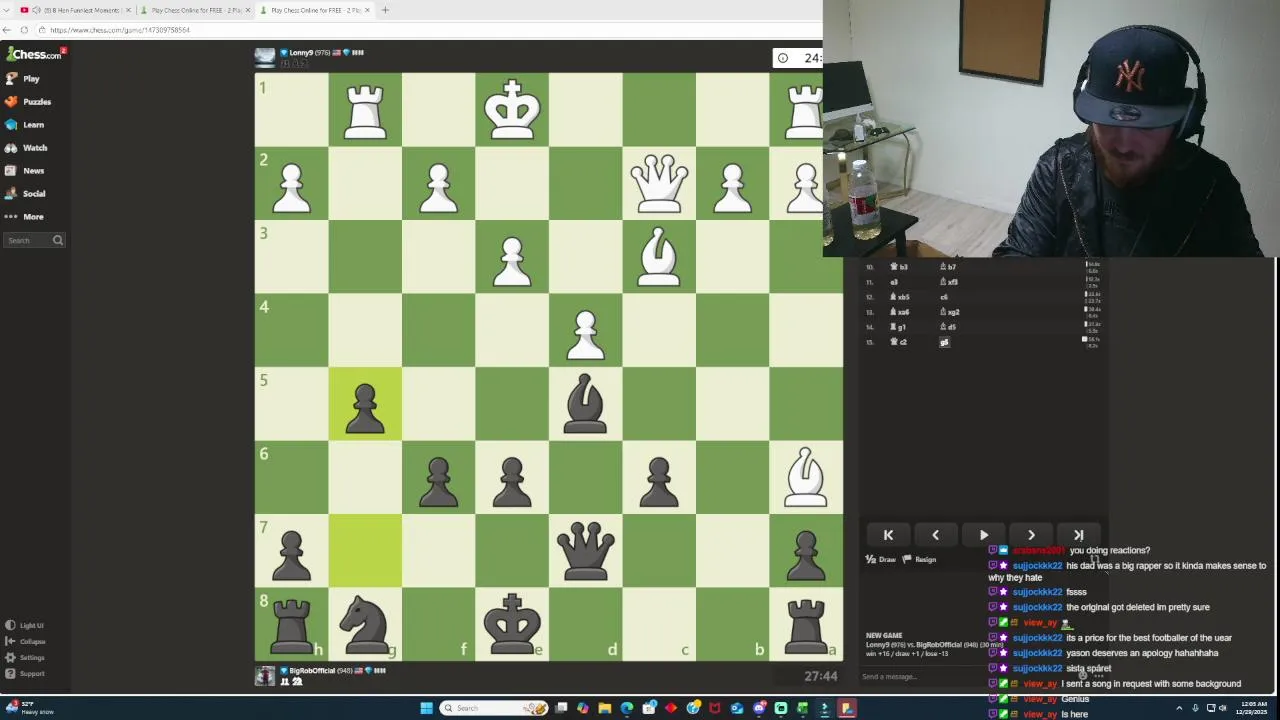Select the black queen on d7

[586, 551]
